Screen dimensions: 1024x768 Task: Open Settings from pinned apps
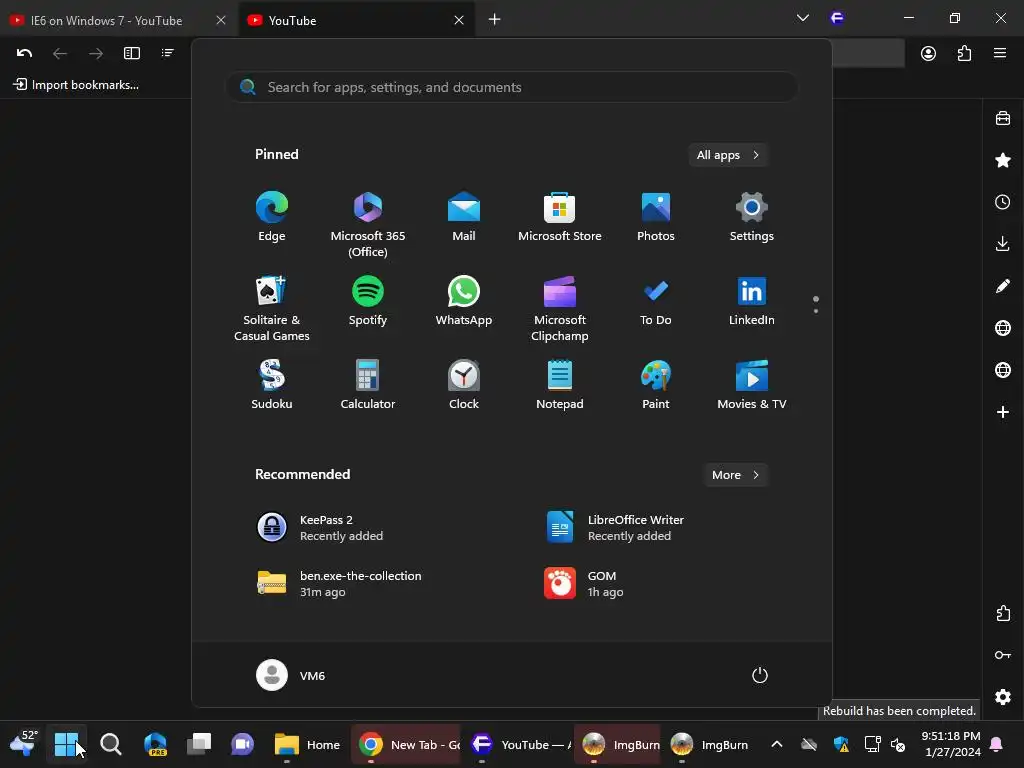752,217
